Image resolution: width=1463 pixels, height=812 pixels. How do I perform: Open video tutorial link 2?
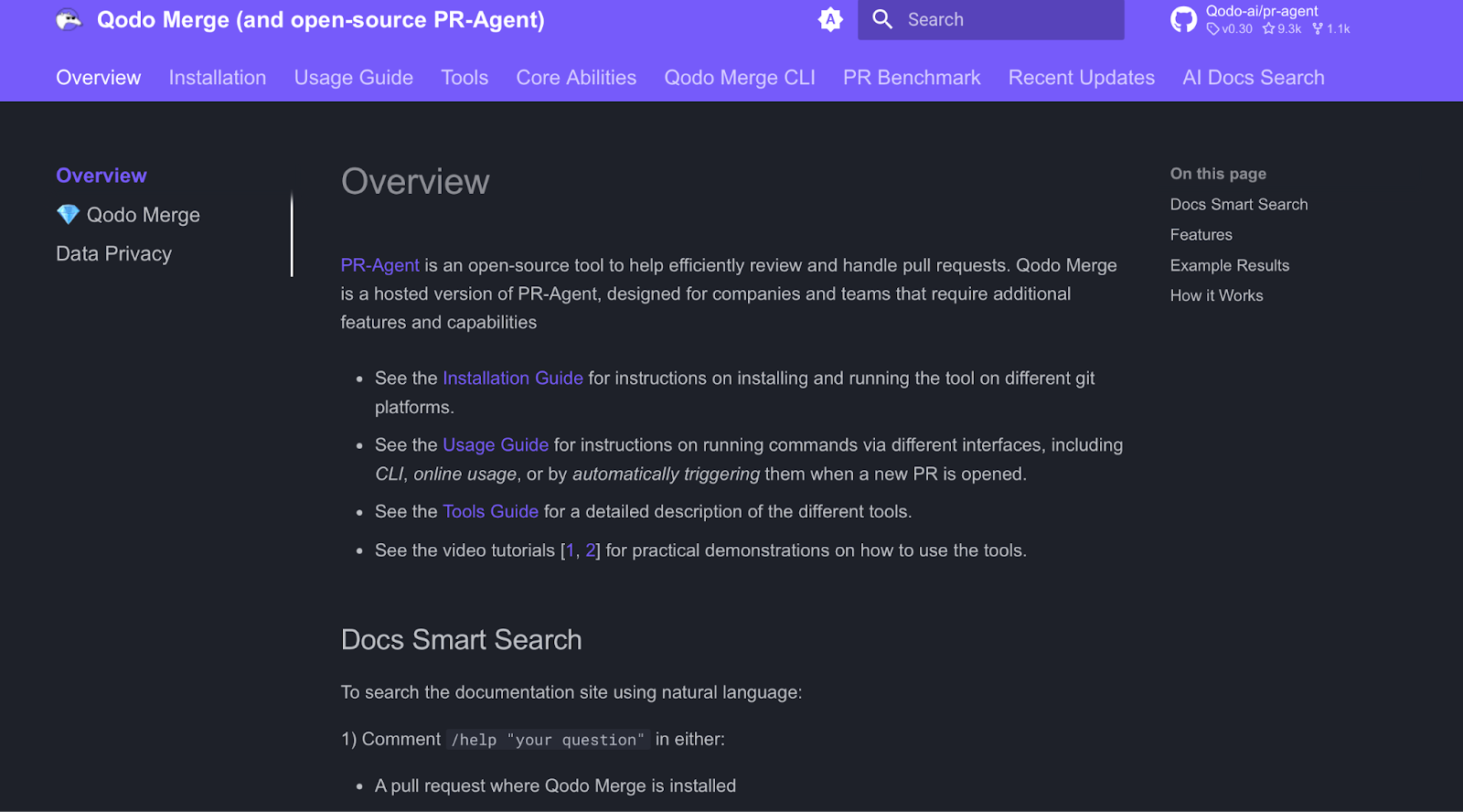coord(591,550)
